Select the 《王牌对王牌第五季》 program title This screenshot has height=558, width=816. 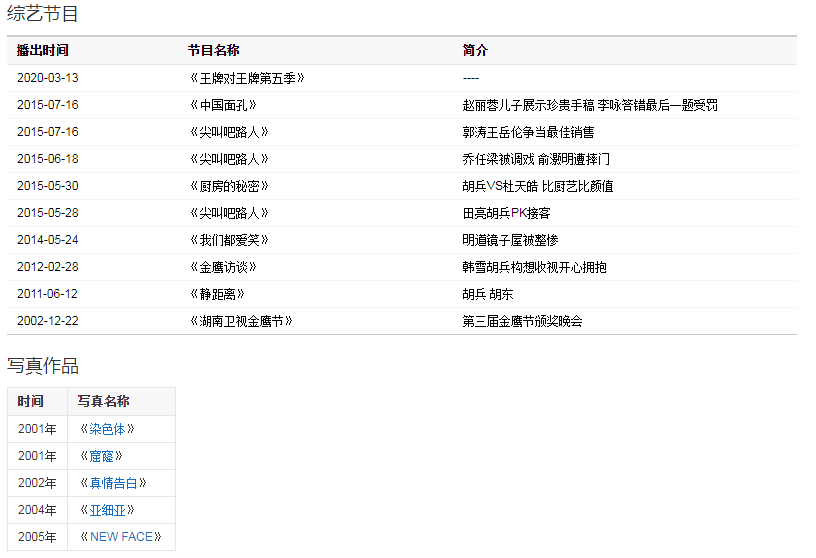pos(246,78)
